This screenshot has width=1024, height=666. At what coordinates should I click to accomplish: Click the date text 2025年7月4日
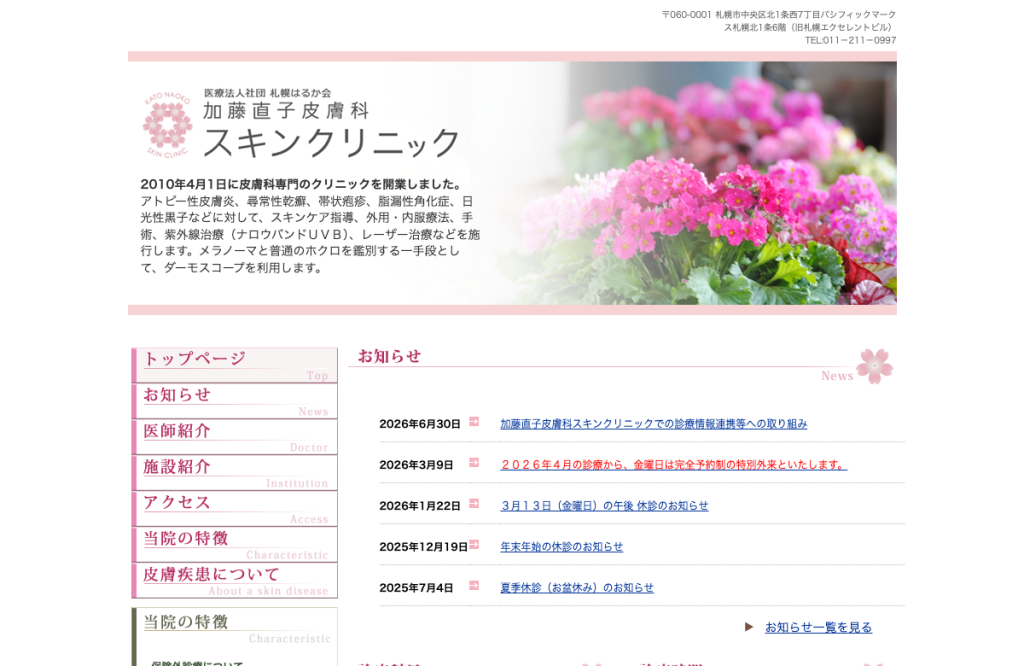[416, 588]
